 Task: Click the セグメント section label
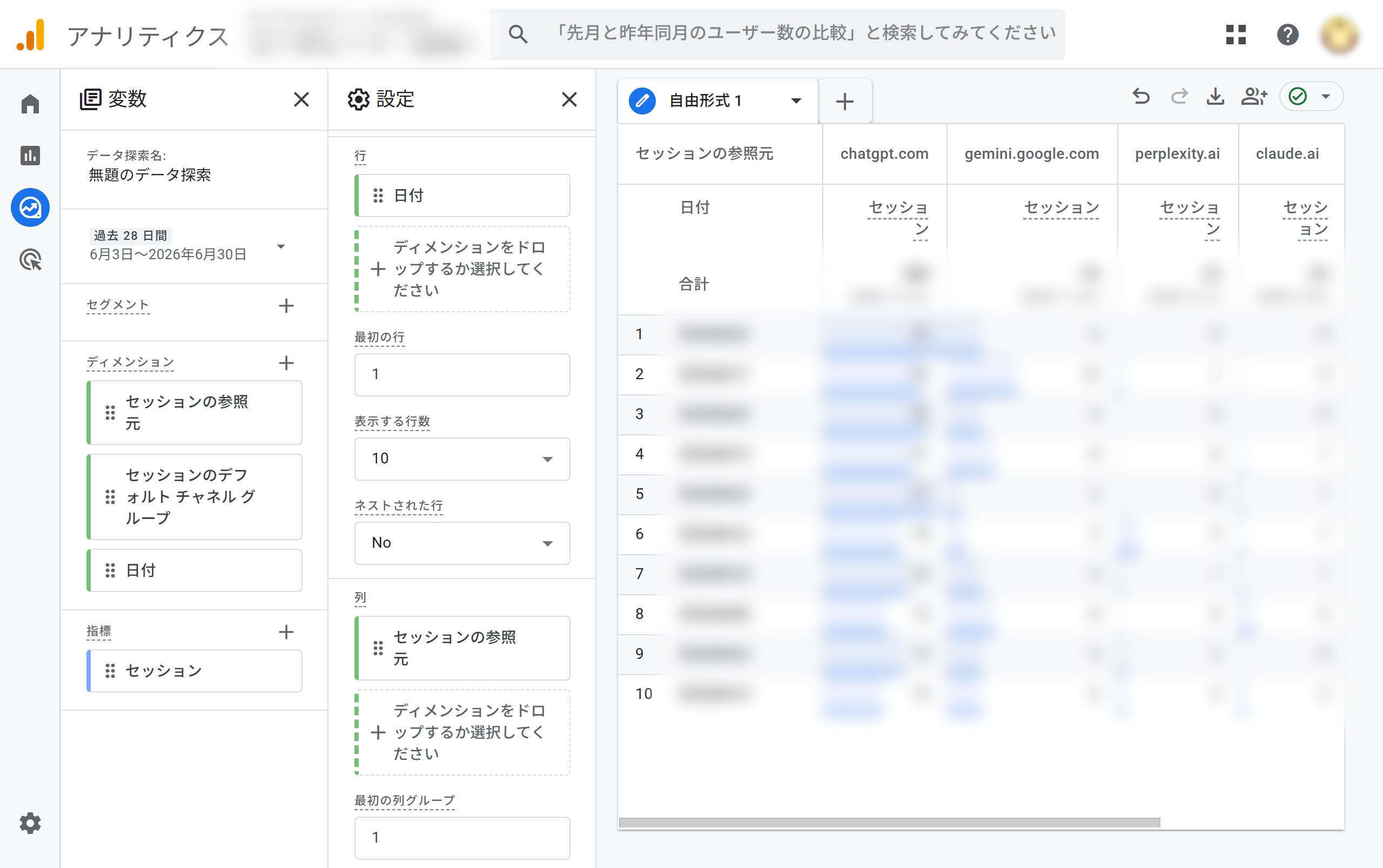click(x=118, y=305)
